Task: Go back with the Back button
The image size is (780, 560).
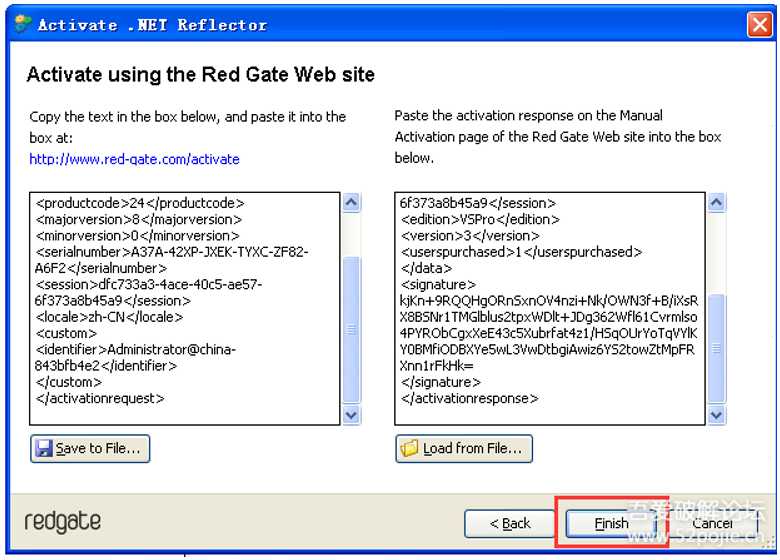Action: (509, 523)
